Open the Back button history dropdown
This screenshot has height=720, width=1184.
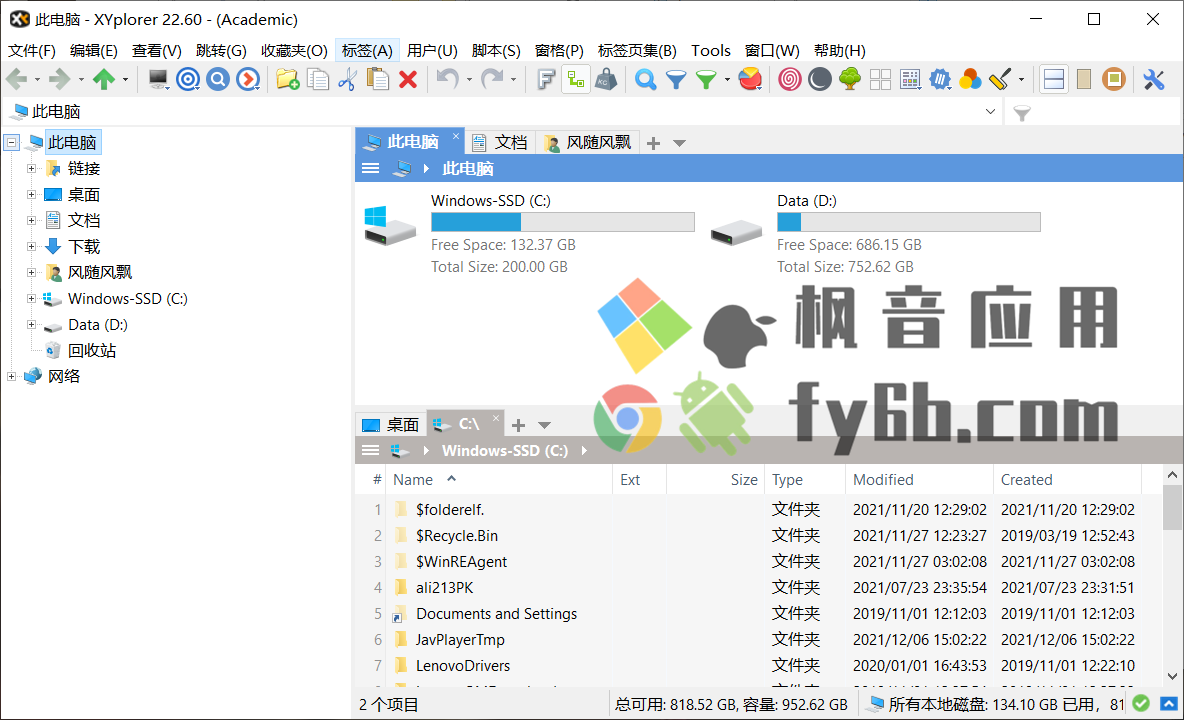click(37, 79)
